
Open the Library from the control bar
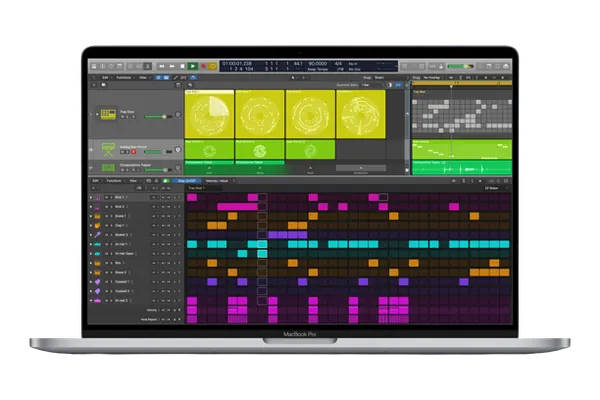coord(94,66)
